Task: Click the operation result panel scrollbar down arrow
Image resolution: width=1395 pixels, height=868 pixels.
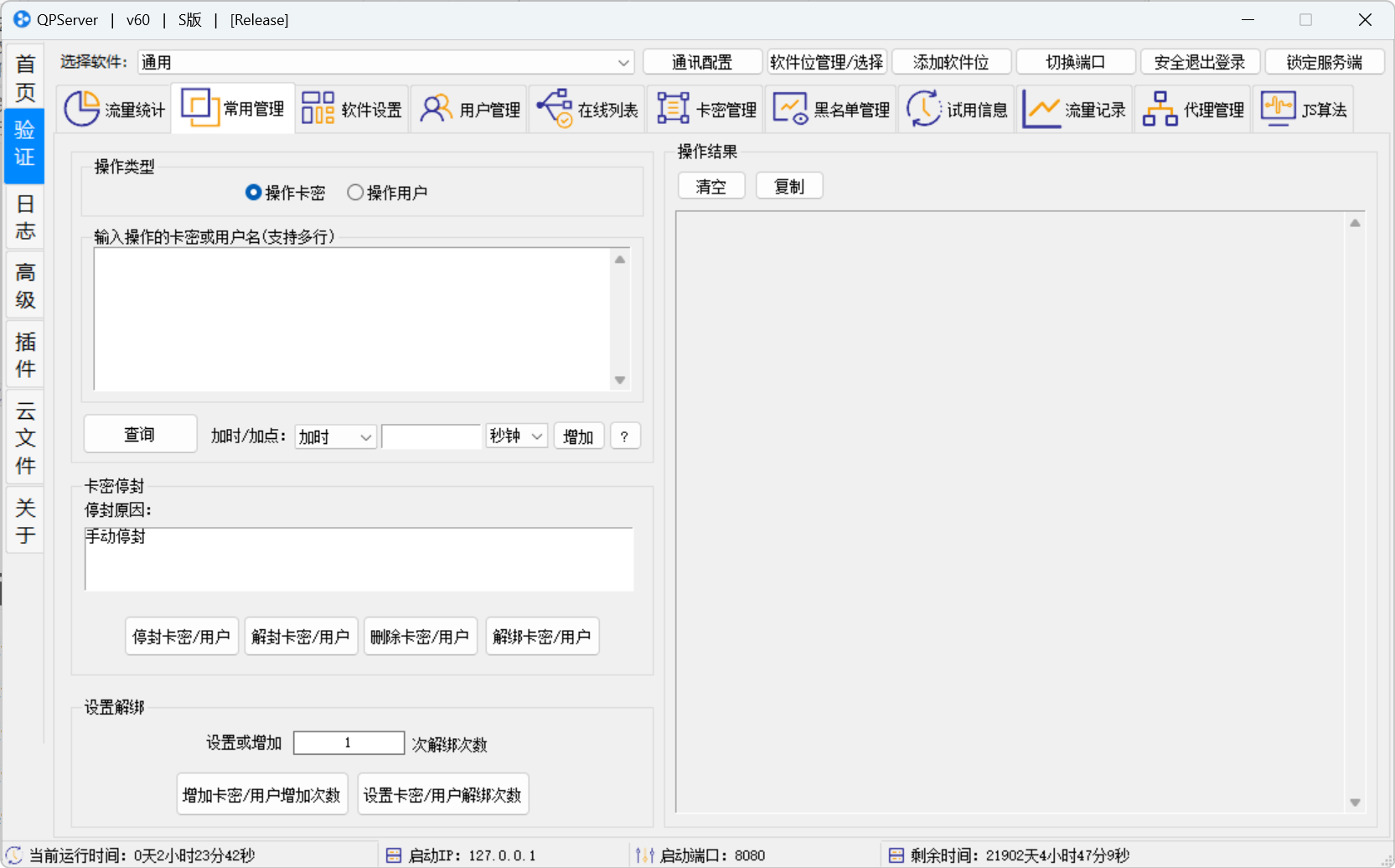Action: [1355, 803]
